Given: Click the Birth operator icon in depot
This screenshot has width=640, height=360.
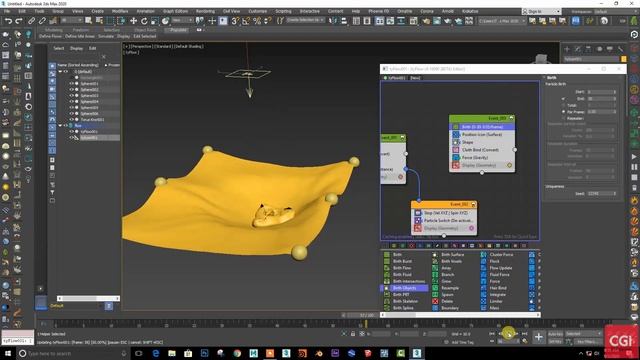Looking at the screenshot, I should click(387, 254).
